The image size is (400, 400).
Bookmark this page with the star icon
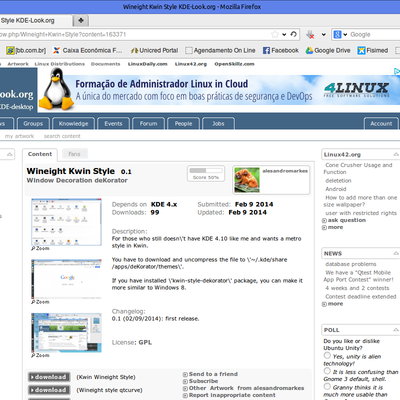[275, 34]
